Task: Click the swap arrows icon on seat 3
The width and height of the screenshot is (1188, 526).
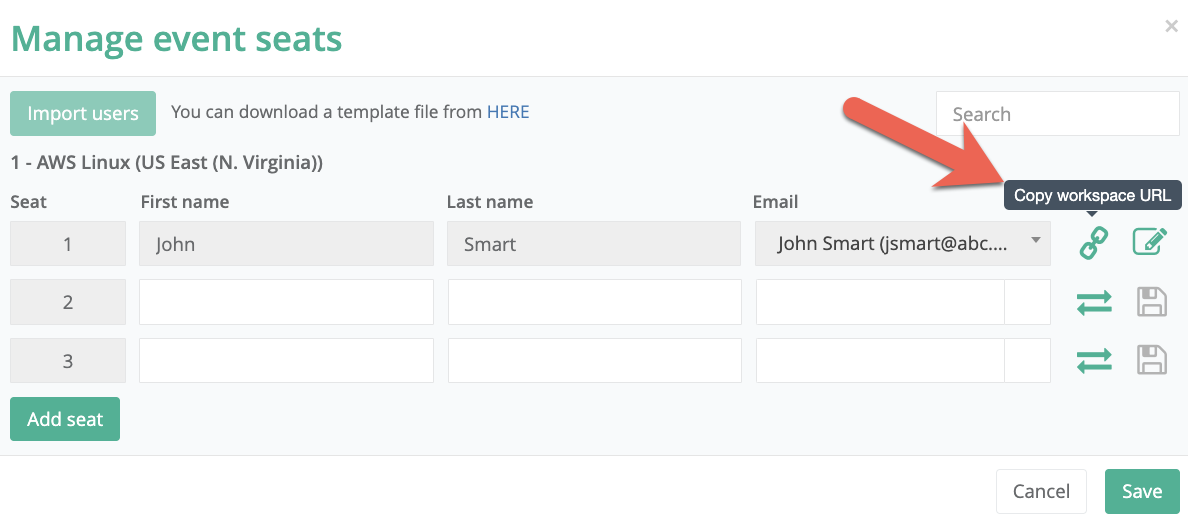Action: click(x=1093, y=361)
